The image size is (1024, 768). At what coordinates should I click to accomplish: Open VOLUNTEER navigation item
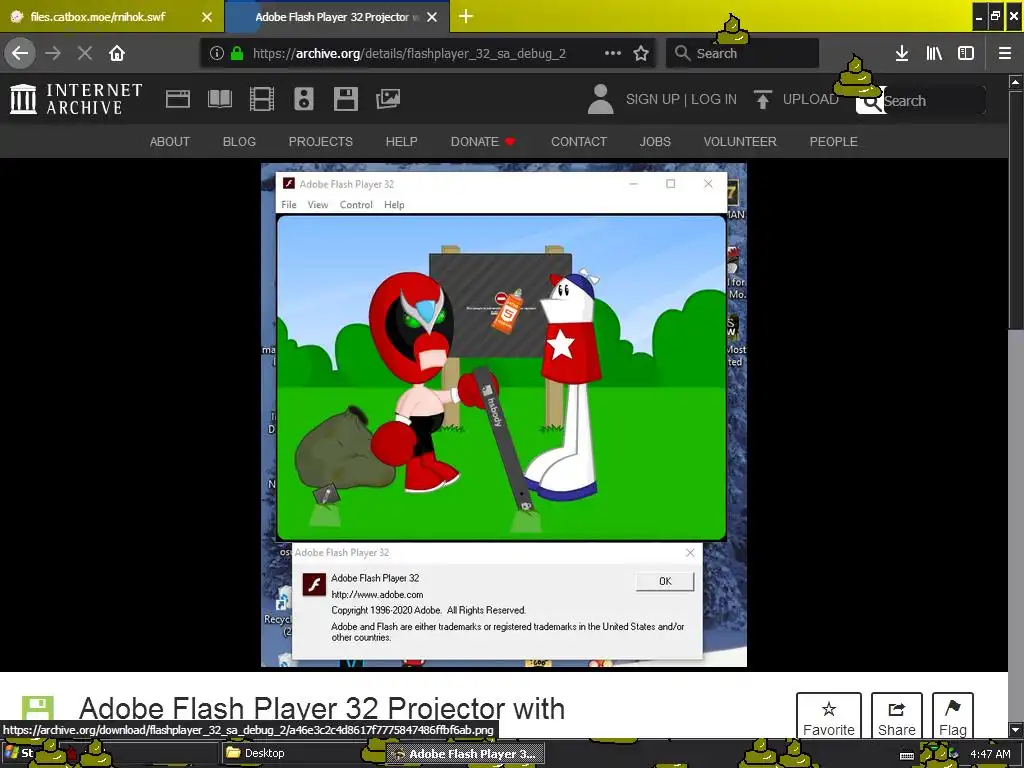click(x=740, y=142)
